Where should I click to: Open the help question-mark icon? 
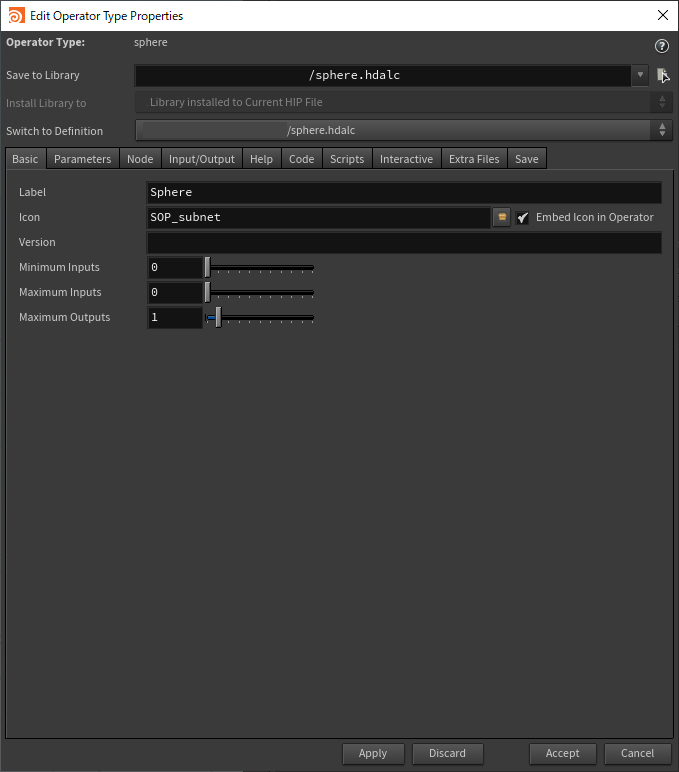coord(661,46)
